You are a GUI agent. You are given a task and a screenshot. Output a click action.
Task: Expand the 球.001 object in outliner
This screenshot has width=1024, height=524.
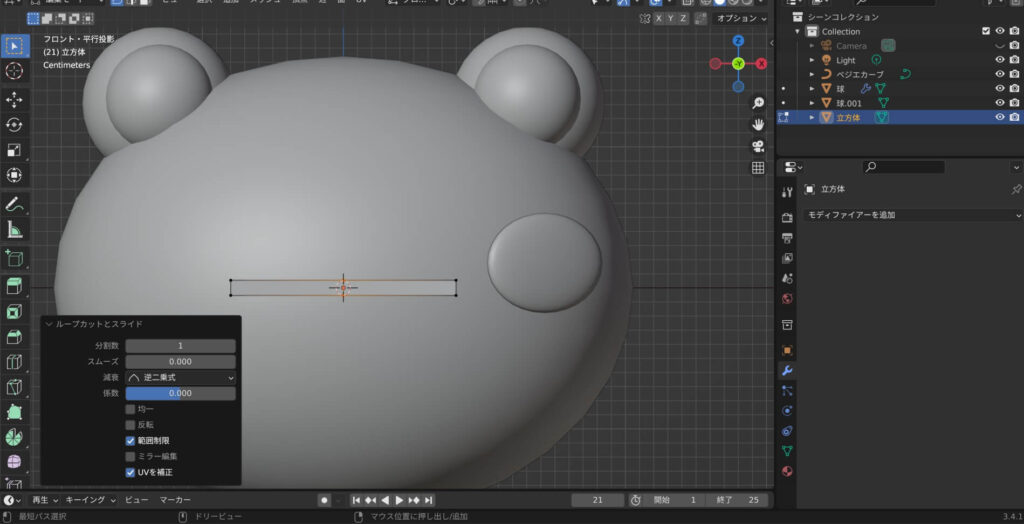[x=813, y=103]
